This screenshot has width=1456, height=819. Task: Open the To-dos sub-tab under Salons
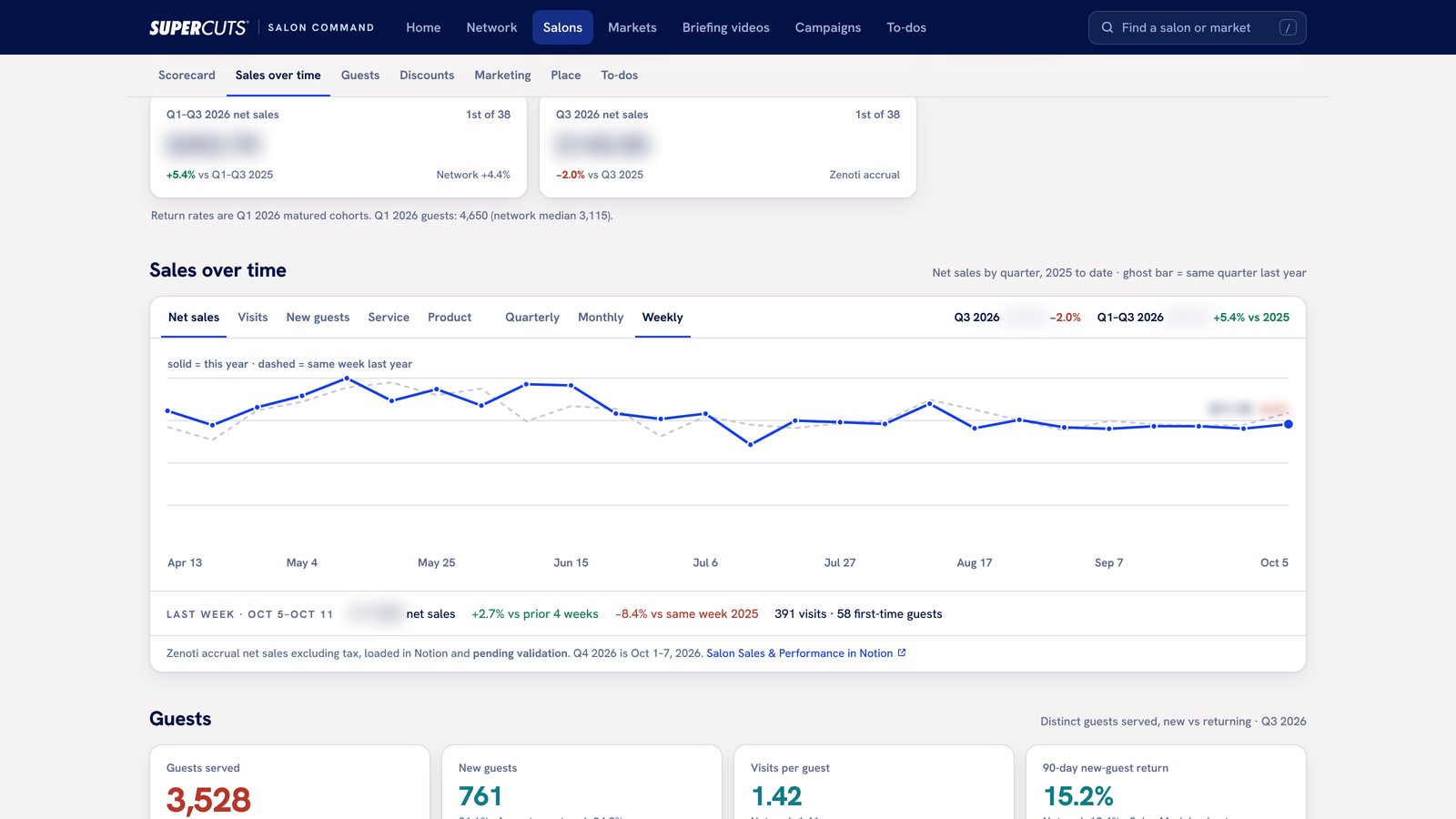pyautogui.click(x=620, y=76)
